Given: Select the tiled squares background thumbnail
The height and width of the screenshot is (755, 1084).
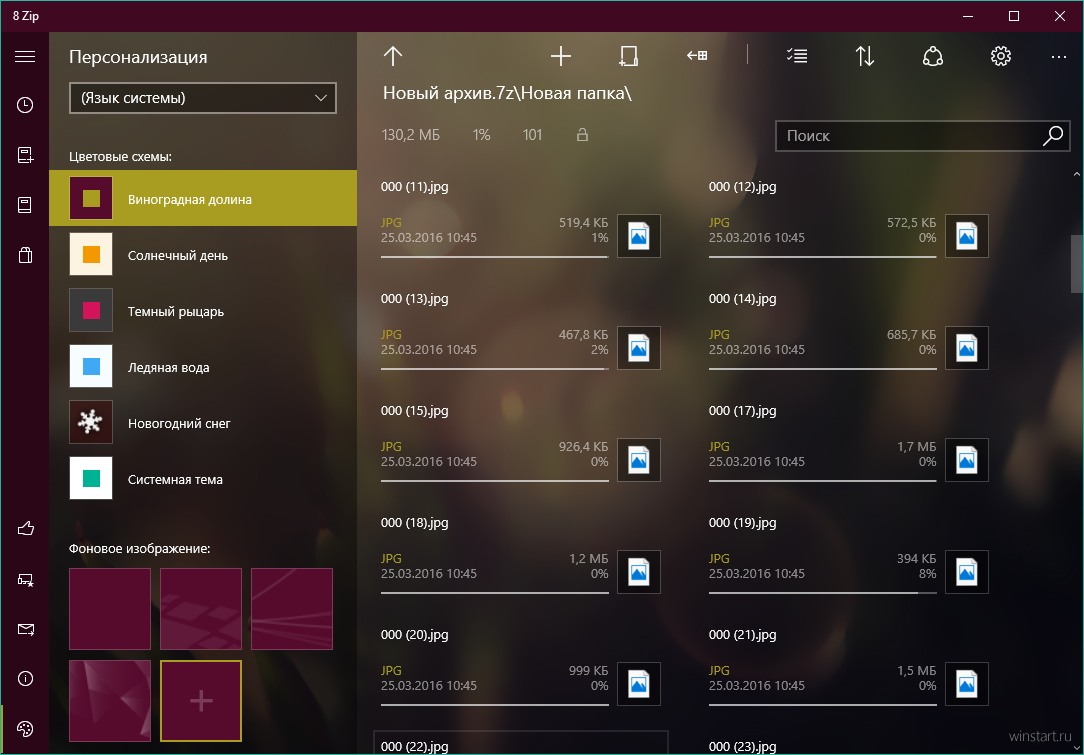Looking at the screenshot, I should click(x=201, y=608).
